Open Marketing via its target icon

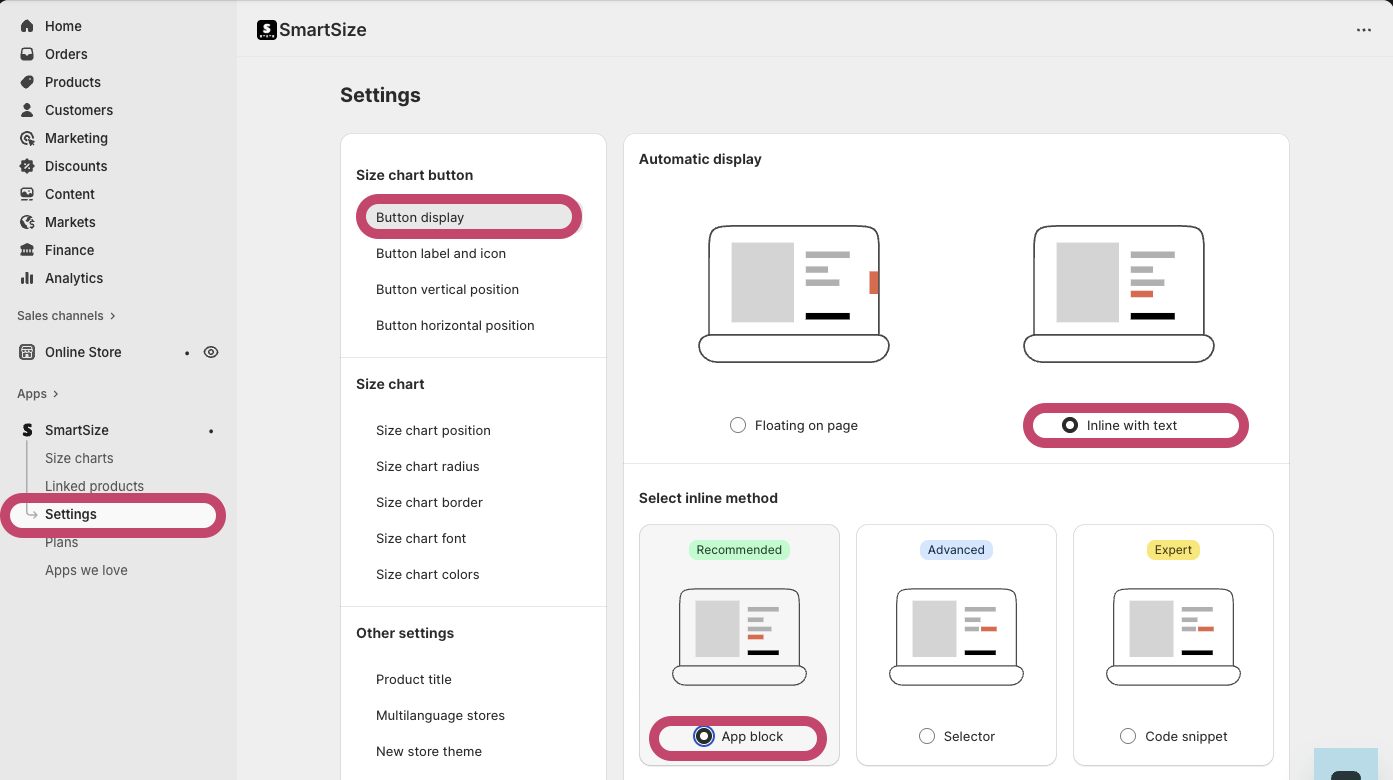[x=27, y=138]
